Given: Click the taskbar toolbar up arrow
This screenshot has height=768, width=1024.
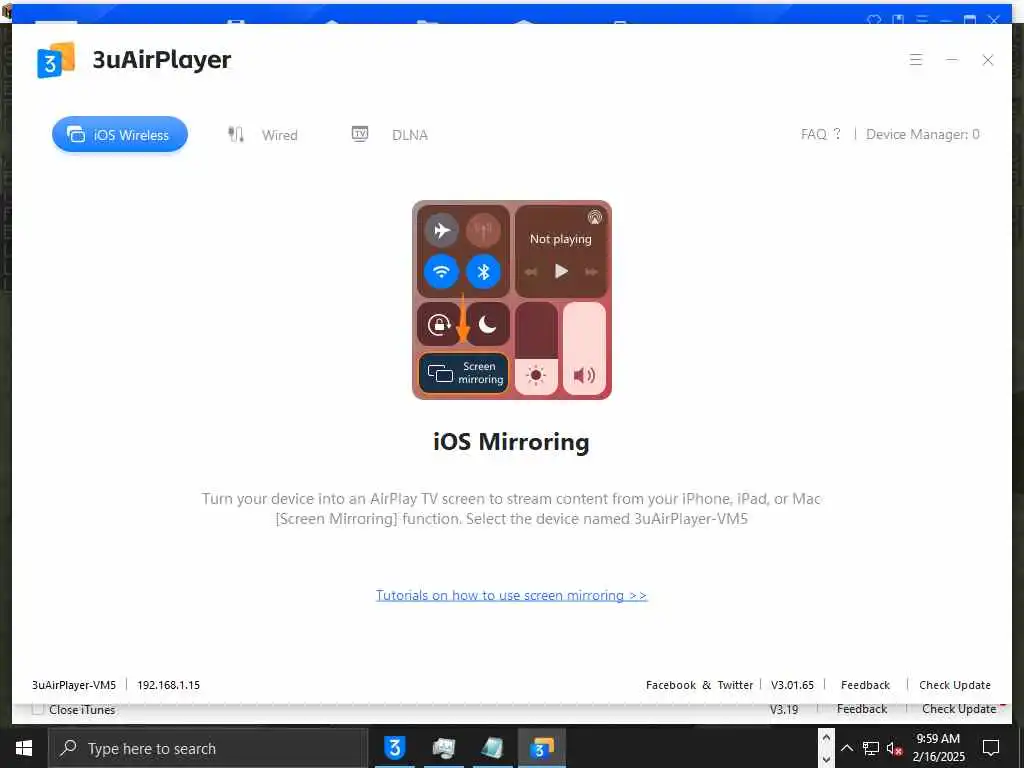Looking at the screenshot, I should [x=826, y=737].
